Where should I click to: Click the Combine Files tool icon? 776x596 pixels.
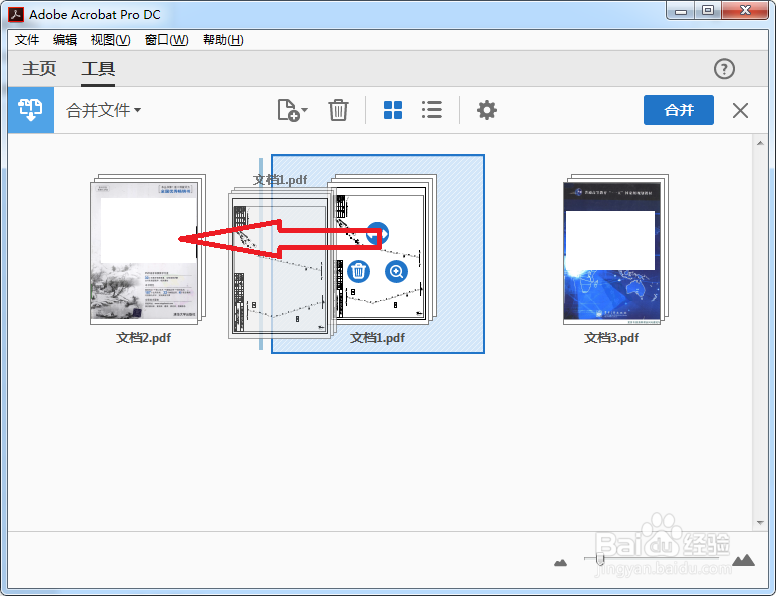pos(31,110)
